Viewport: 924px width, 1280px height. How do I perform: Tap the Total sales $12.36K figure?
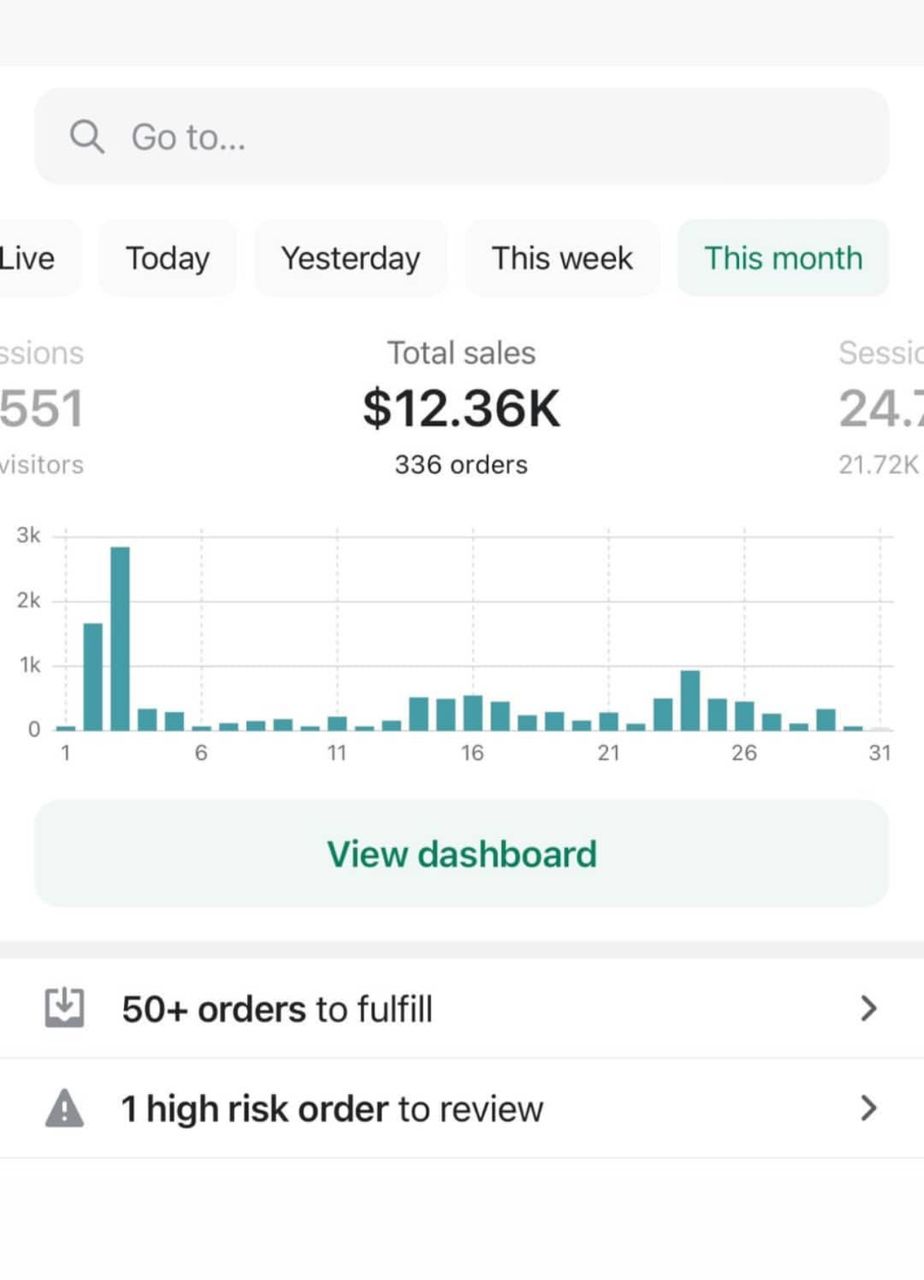(x=461, y=409)
